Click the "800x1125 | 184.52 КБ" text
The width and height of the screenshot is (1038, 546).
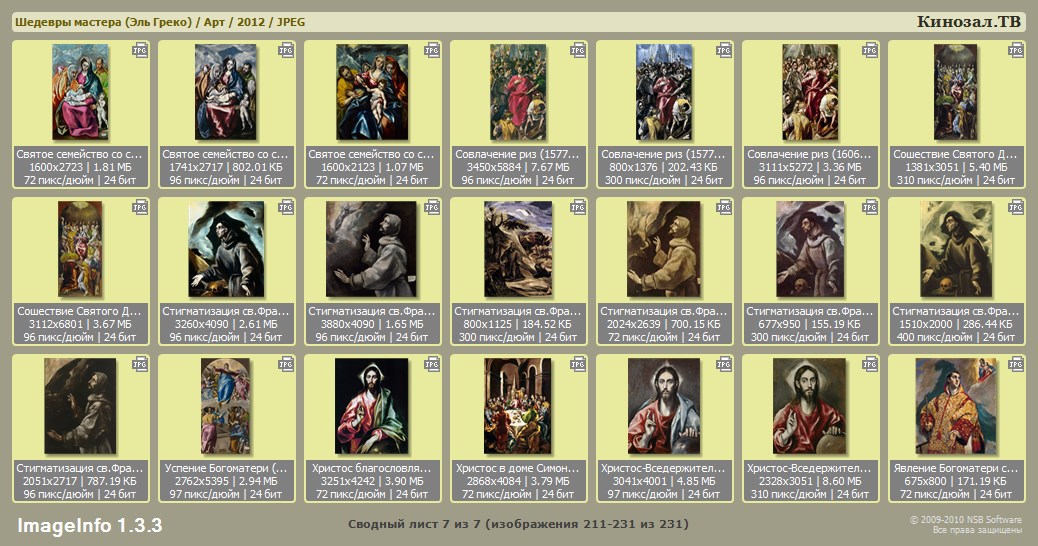(x=518, y=324)
